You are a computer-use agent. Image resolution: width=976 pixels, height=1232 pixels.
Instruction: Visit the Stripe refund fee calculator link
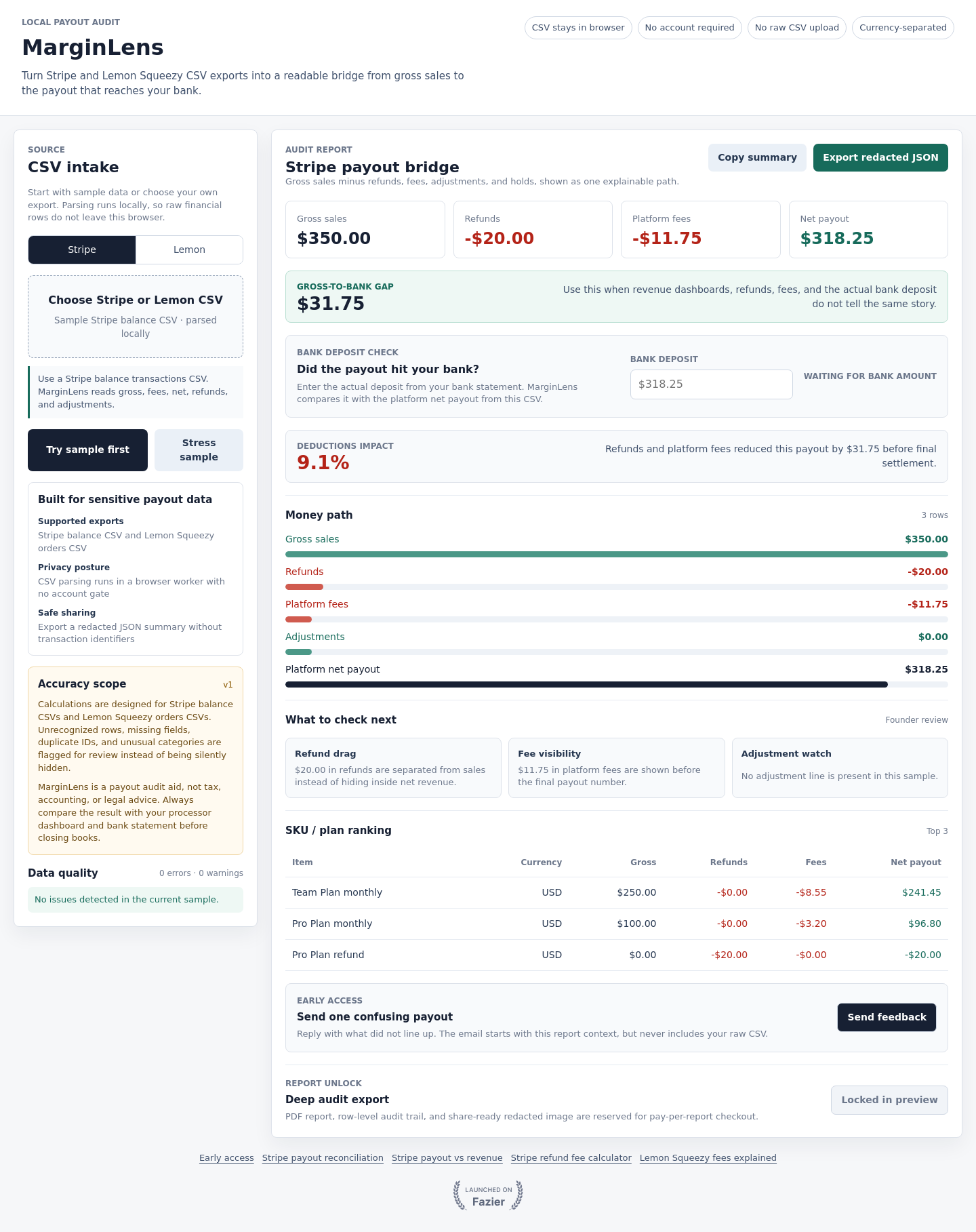pos(571,1157)
